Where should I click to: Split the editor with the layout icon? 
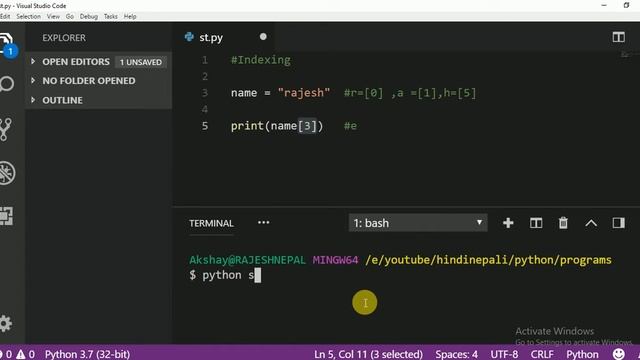[x=618, y=37]
